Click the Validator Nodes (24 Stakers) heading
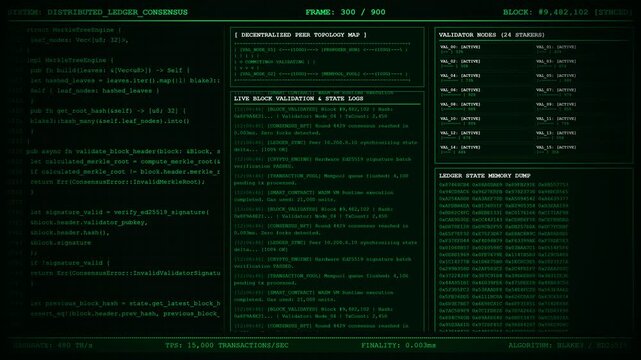The width and height of the screenshot is (641, 360). click(491, 35)
